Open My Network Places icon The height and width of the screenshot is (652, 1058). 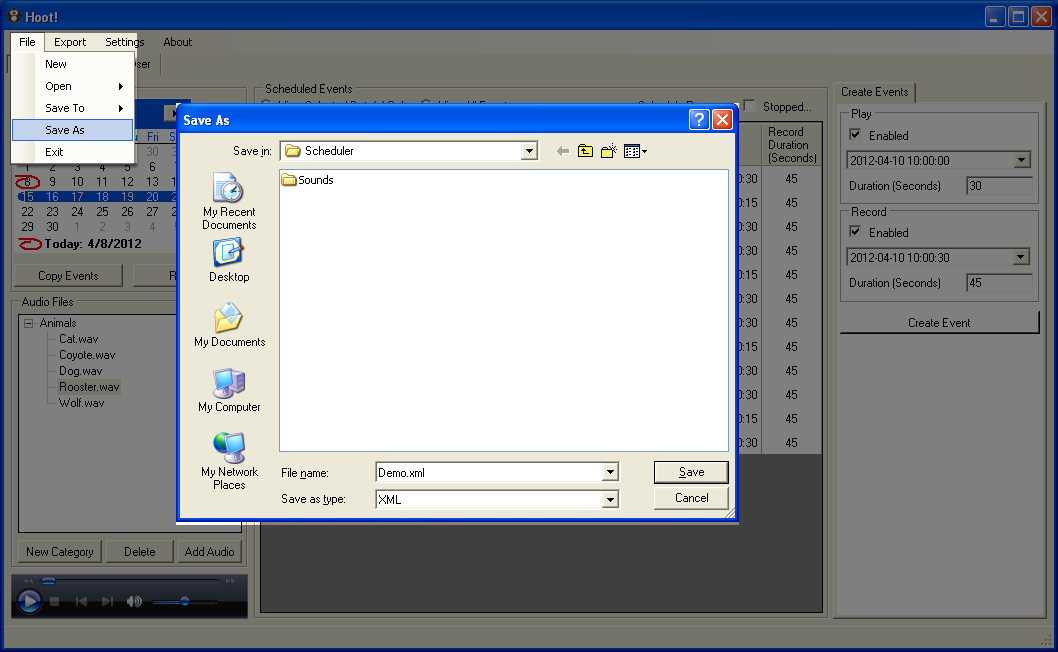click(x=228, y=449)
